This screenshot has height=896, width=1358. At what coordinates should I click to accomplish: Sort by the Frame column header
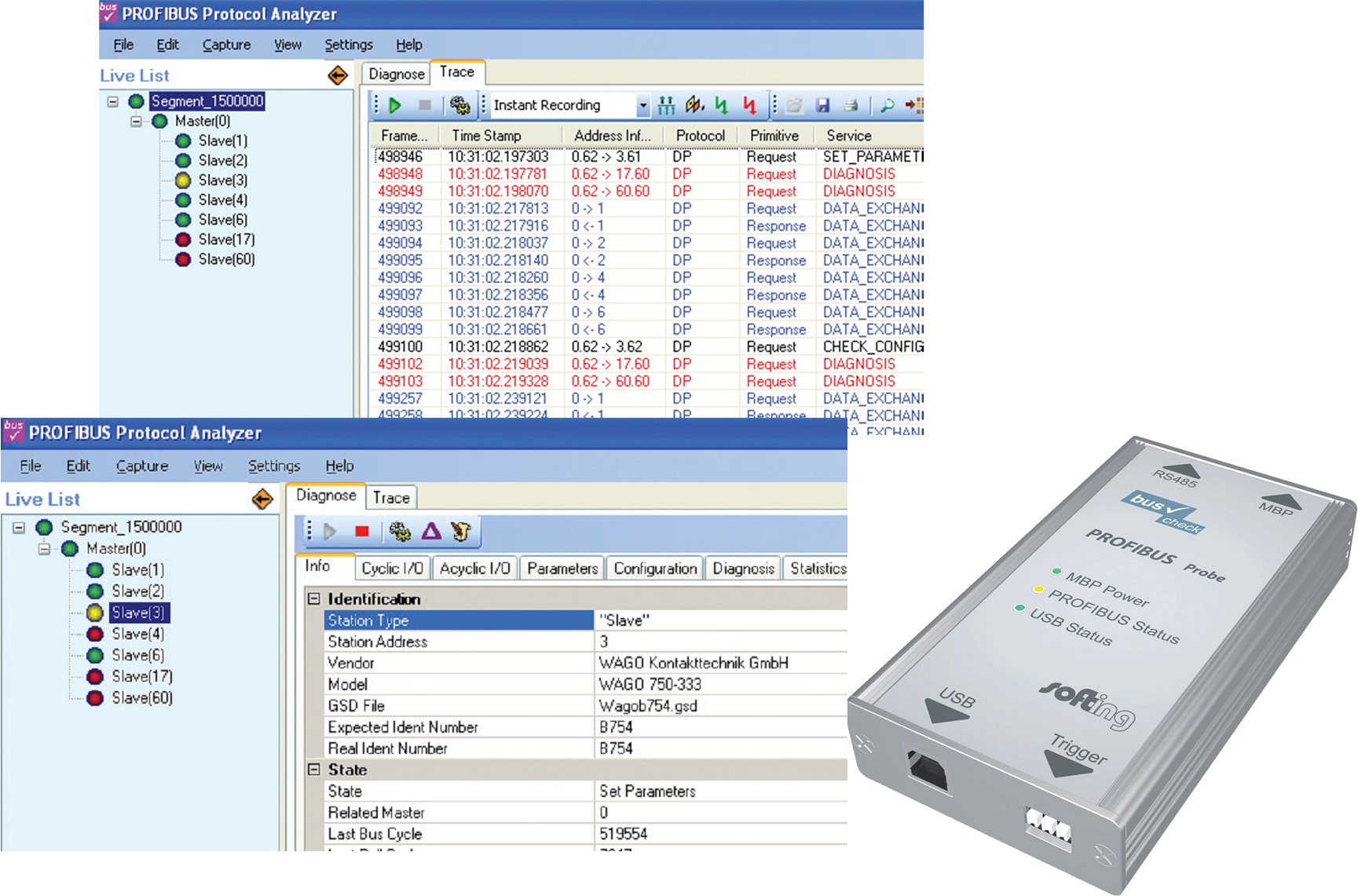click(404, 135)
